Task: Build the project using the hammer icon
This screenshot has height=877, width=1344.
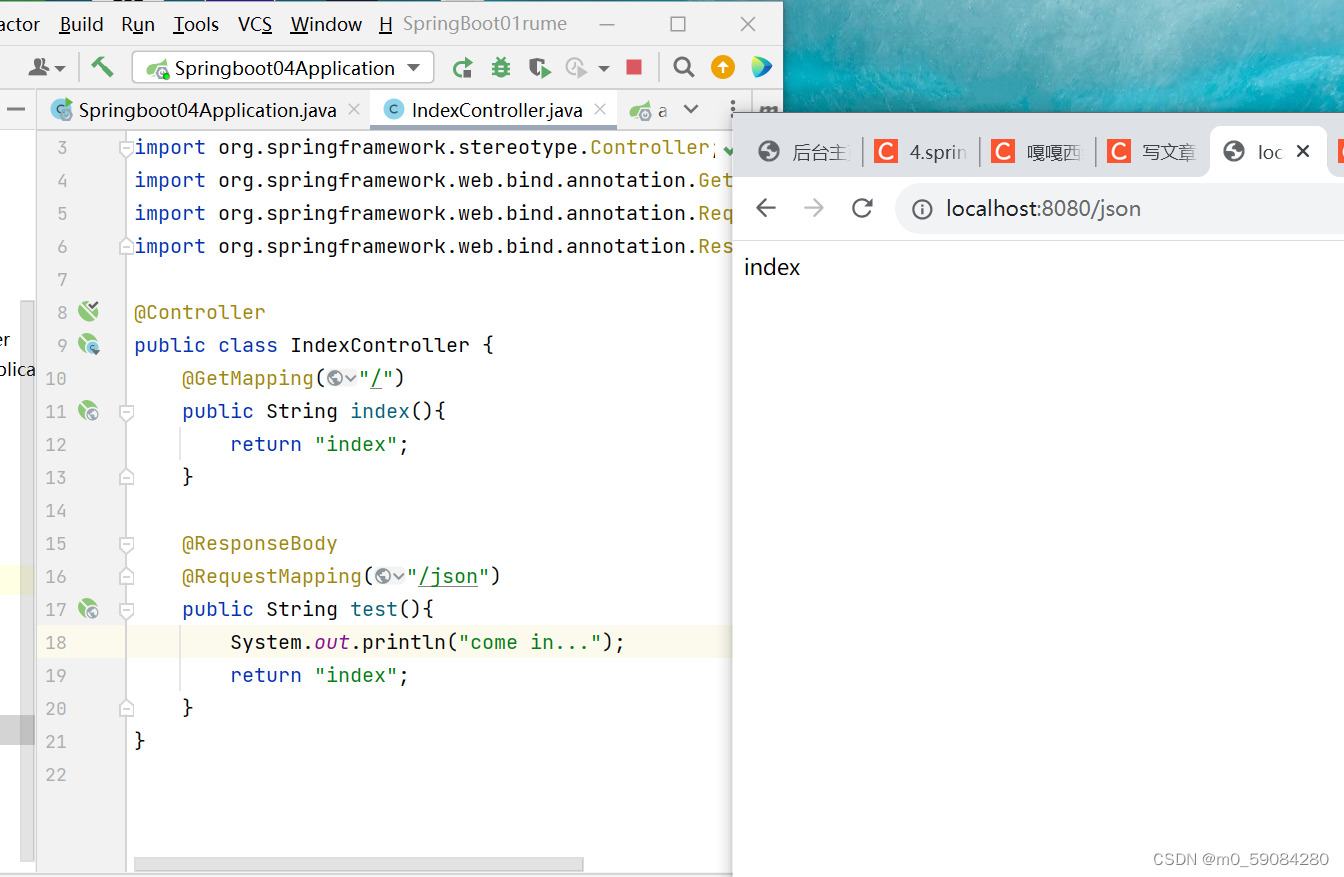Action: pos(102,66)
